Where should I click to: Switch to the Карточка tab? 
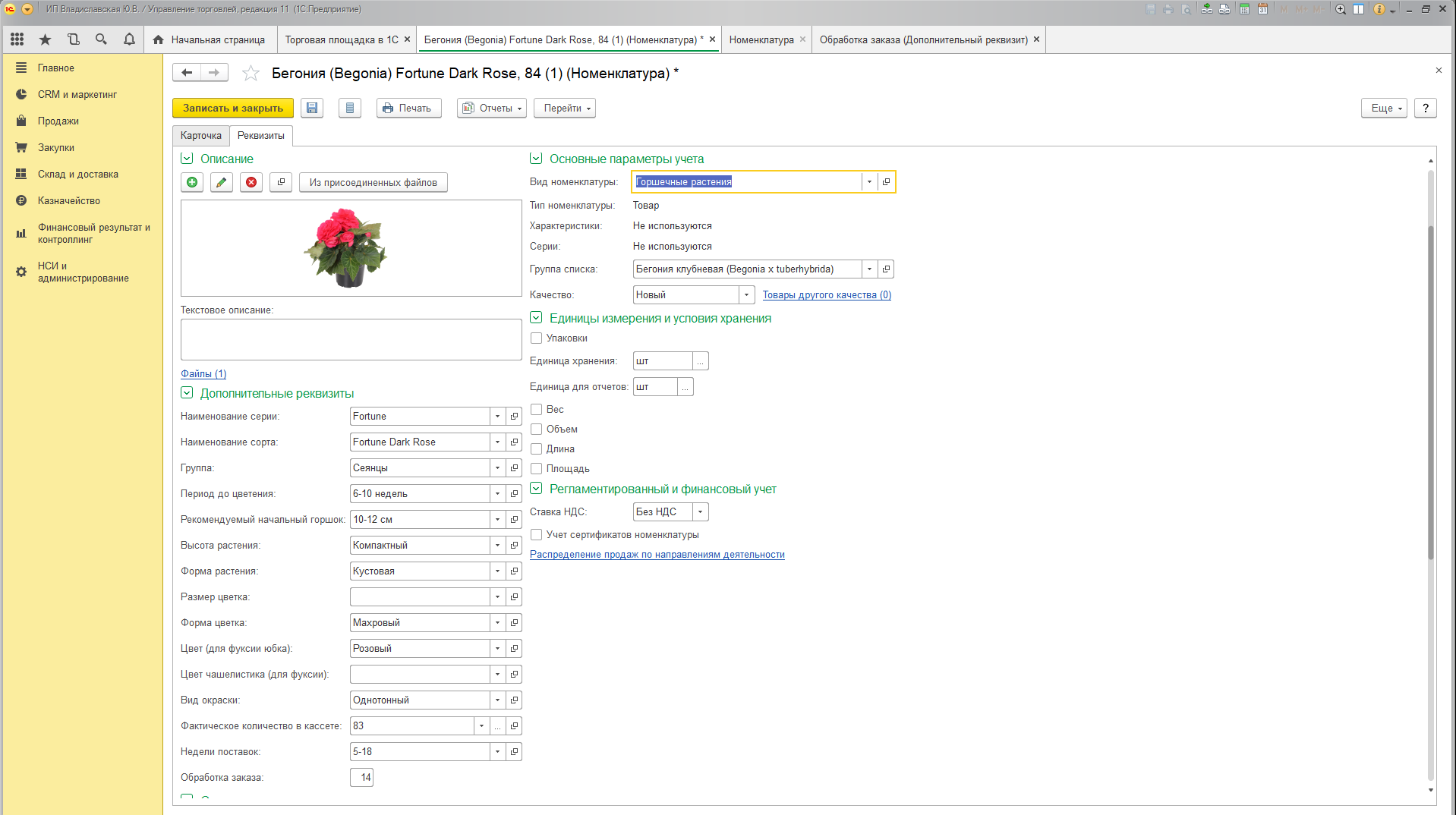pos(201,136)
